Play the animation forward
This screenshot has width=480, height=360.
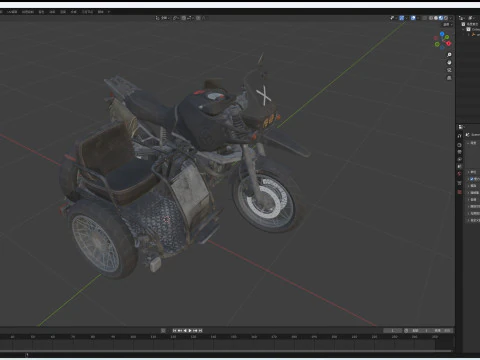(x=190, y=331)
